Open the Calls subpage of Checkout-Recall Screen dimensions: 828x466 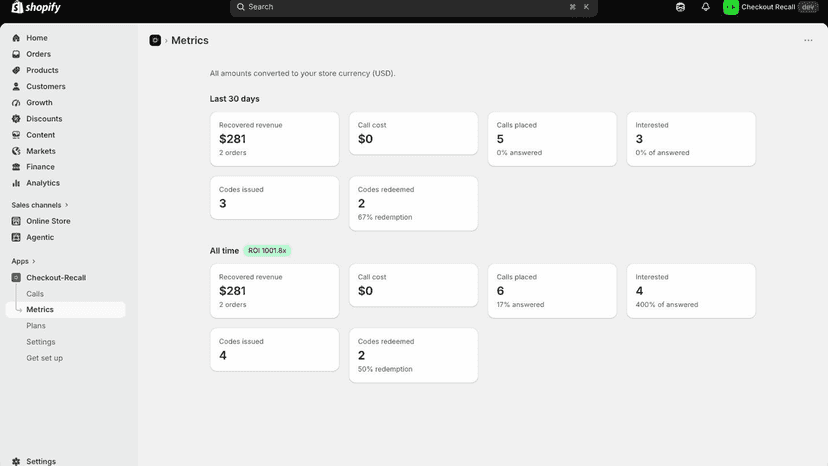click(35, 294)
